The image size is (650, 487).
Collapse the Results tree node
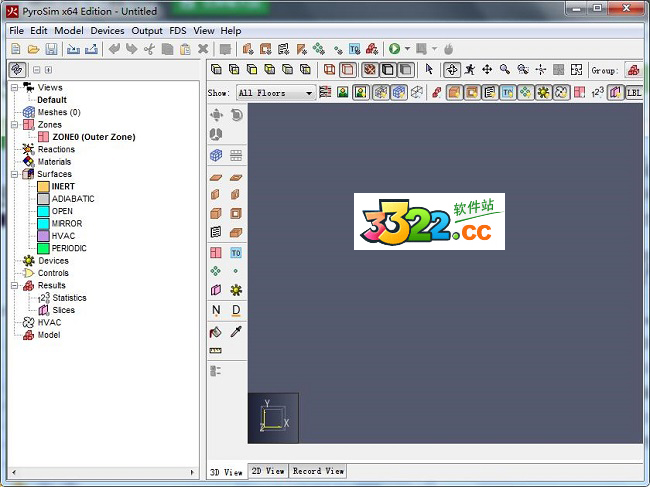click(x=15, y=286)
